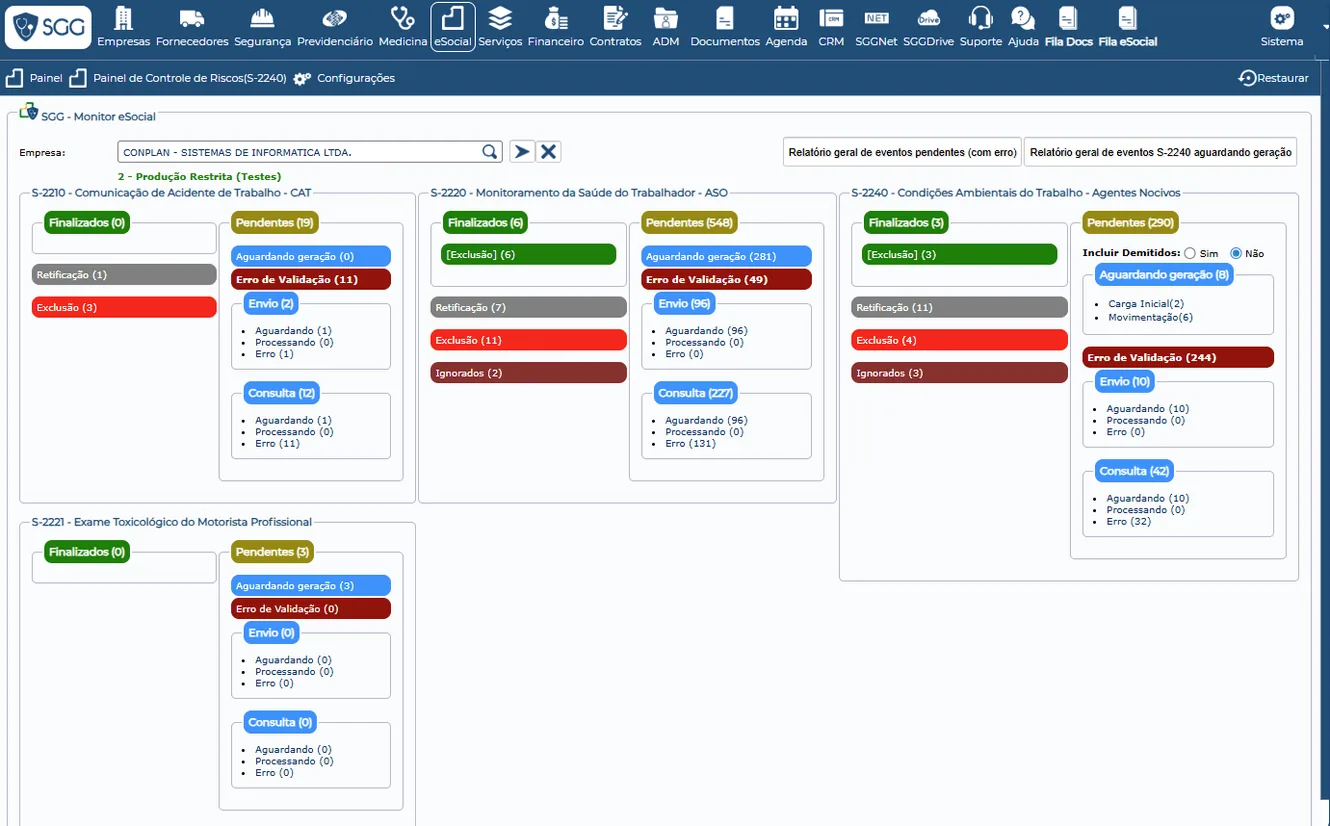Open S-2240 Aguardando geração (8)
The image size is (1330, 826).
(x=1164, y=274)
